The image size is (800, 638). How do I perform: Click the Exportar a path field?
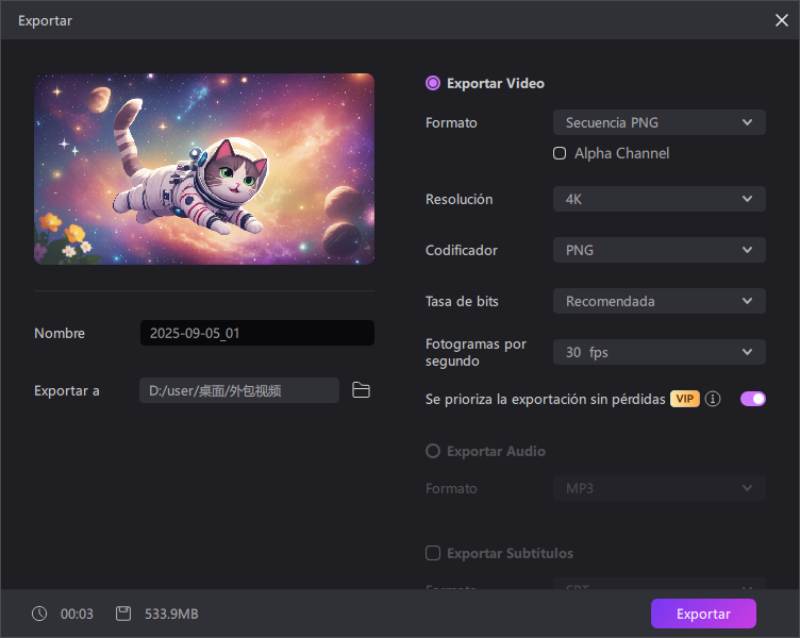click(239, 390)
